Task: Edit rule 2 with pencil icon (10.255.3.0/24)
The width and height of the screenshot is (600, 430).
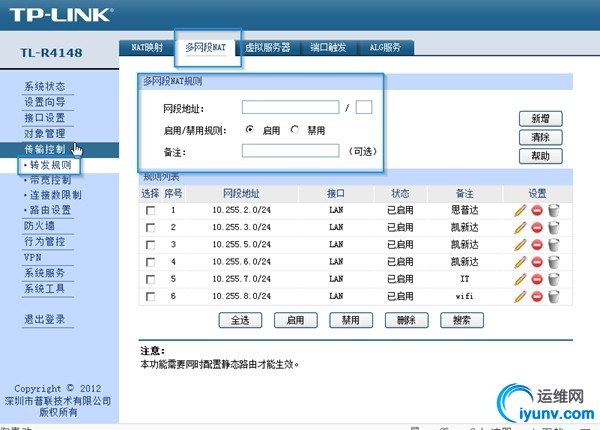Action: [x=520, y=228]
